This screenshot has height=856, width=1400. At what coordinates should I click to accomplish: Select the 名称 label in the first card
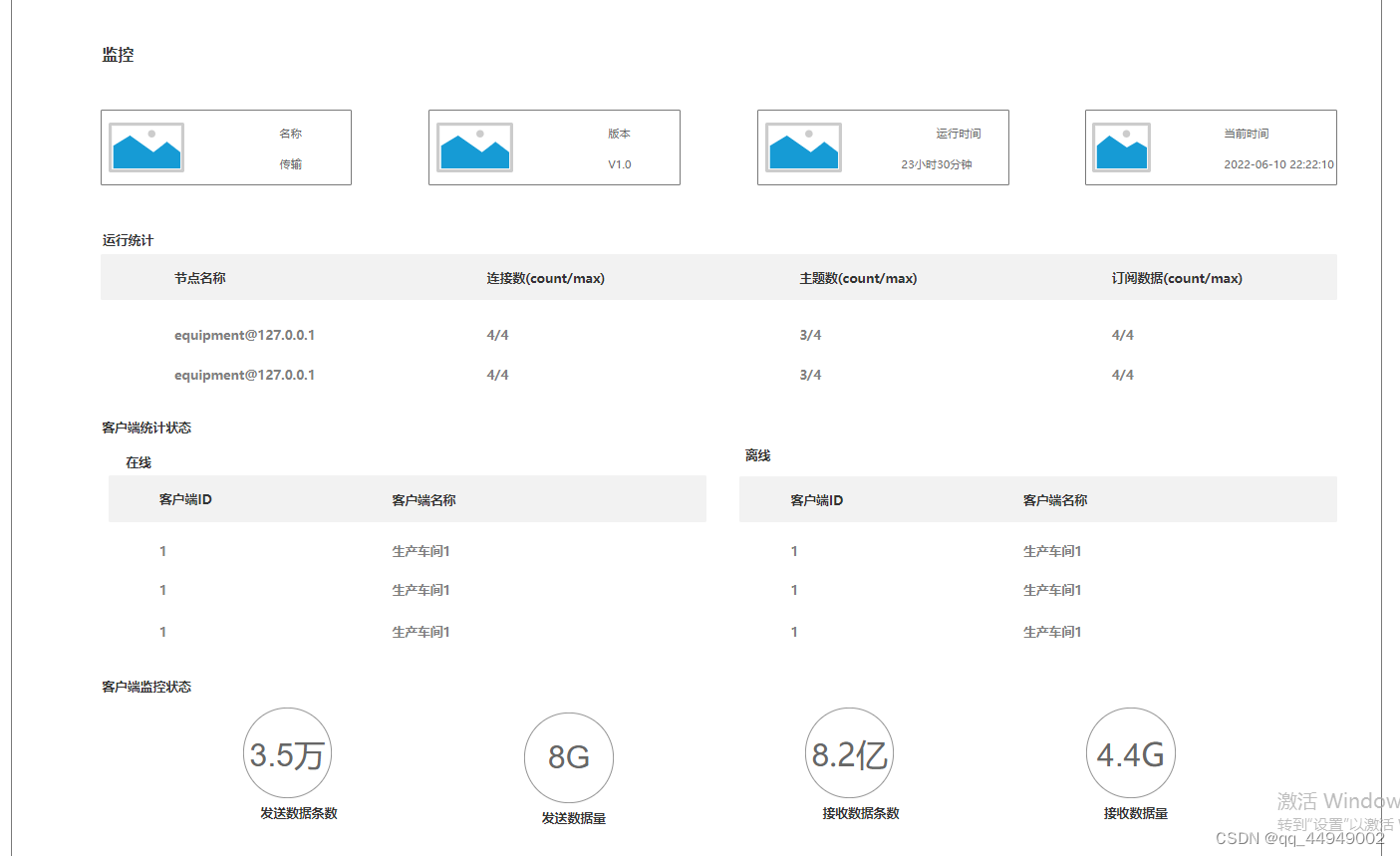[290, 134]
